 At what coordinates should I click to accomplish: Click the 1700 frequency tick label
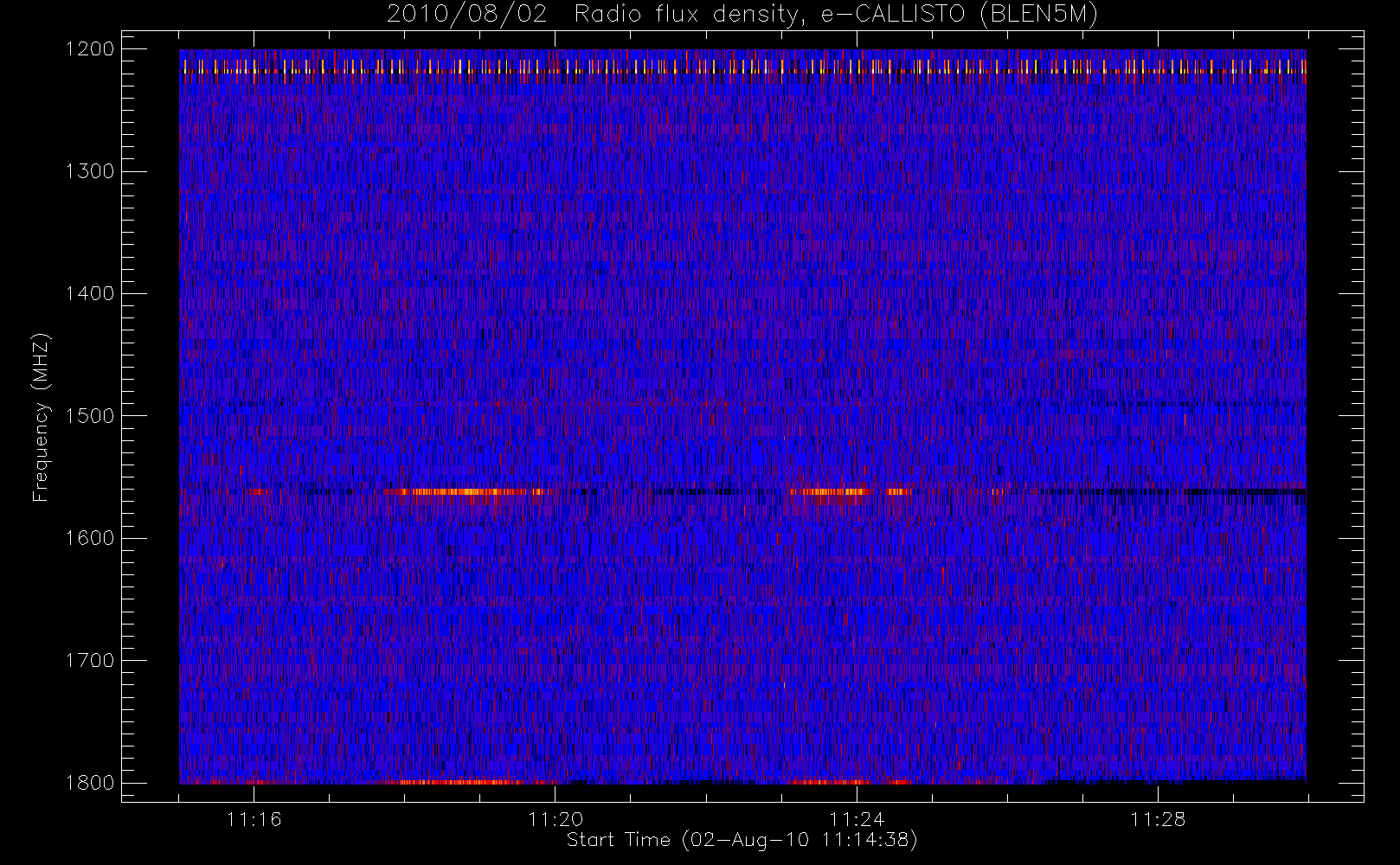point(90,661)
